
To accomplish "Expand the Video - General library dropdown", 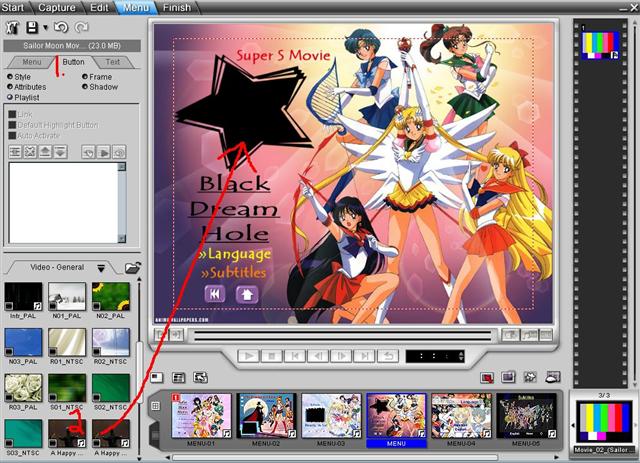I will point(101,268).
